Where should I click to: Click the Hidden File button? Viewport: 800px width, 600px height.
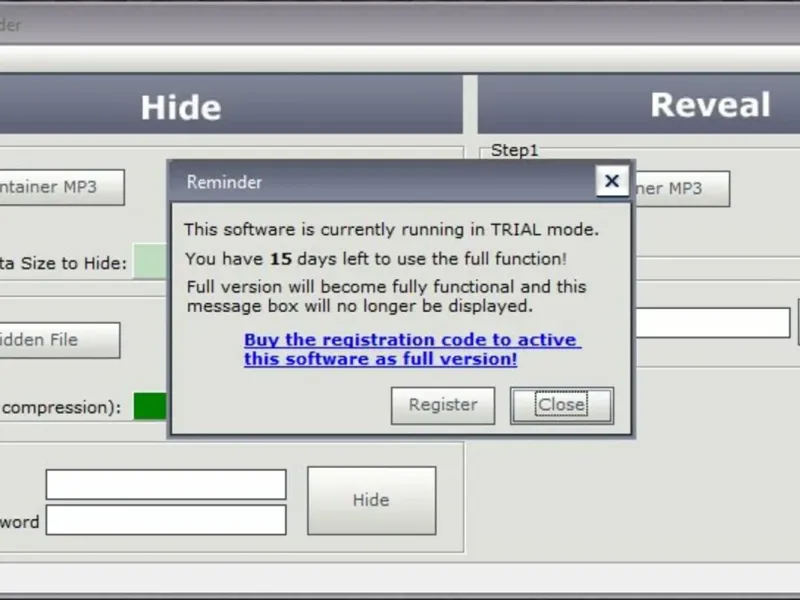[59, 340]
